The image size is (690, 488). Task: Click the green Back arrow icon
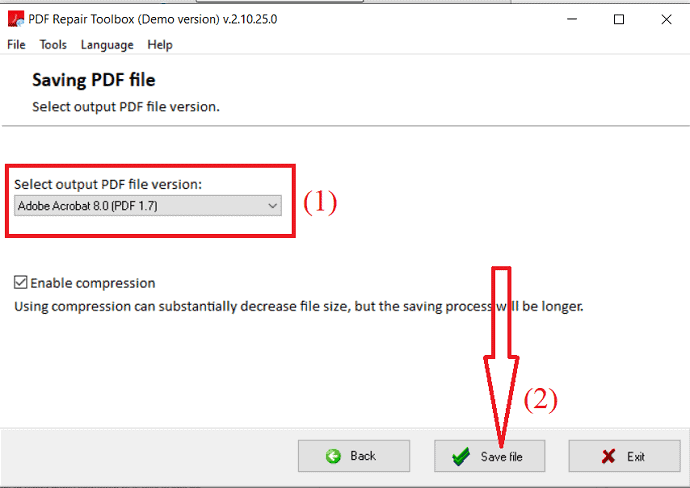tap(333, 456)
